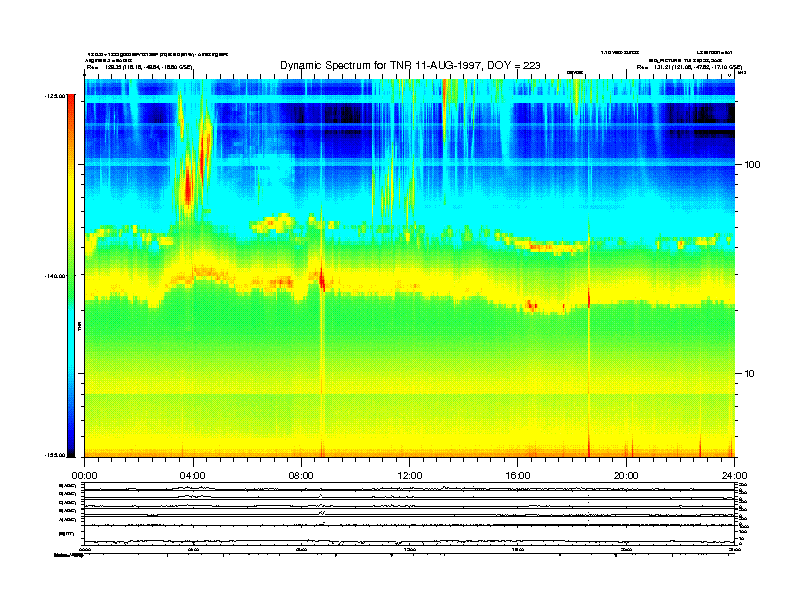The image size is (792, 612).
Task: Click the green middle of the color bar
Action: [x=71, y=275]
